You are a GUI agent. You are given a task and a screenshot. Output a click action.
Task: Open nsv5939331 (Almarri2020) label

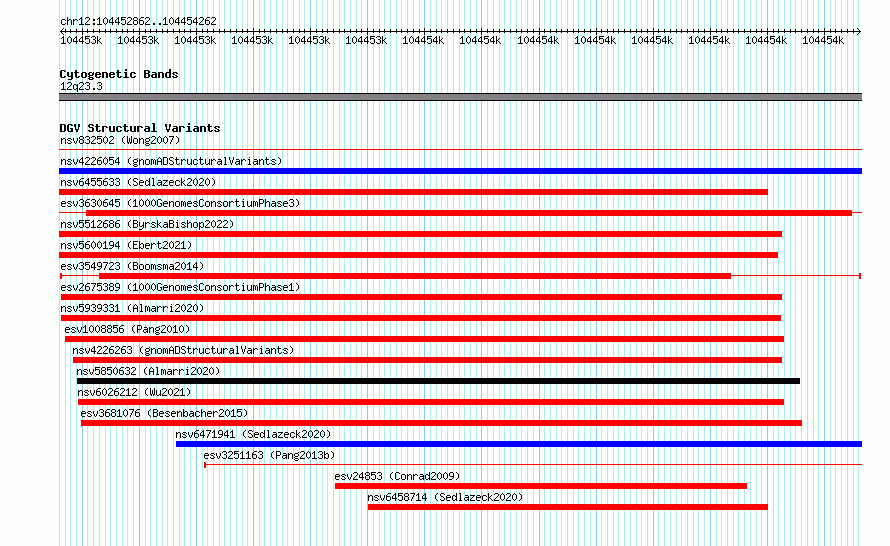coord(132,308)
